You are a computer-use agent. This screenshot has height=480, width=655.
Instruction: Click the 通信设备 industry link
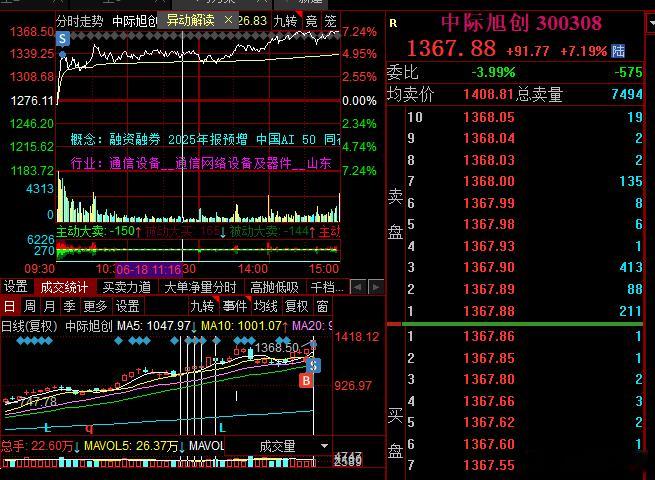[135, 163]
